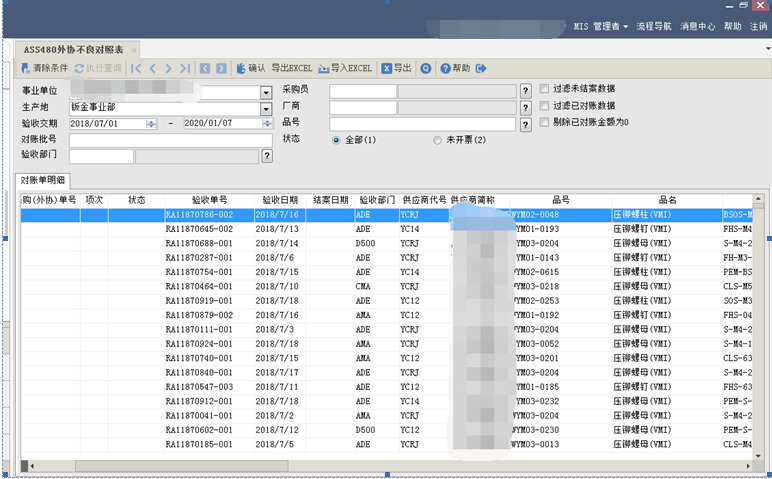This screenshot has height=479, width=772.
Task: Click the 导出 export toolbar icon
Action: (389, 68)
